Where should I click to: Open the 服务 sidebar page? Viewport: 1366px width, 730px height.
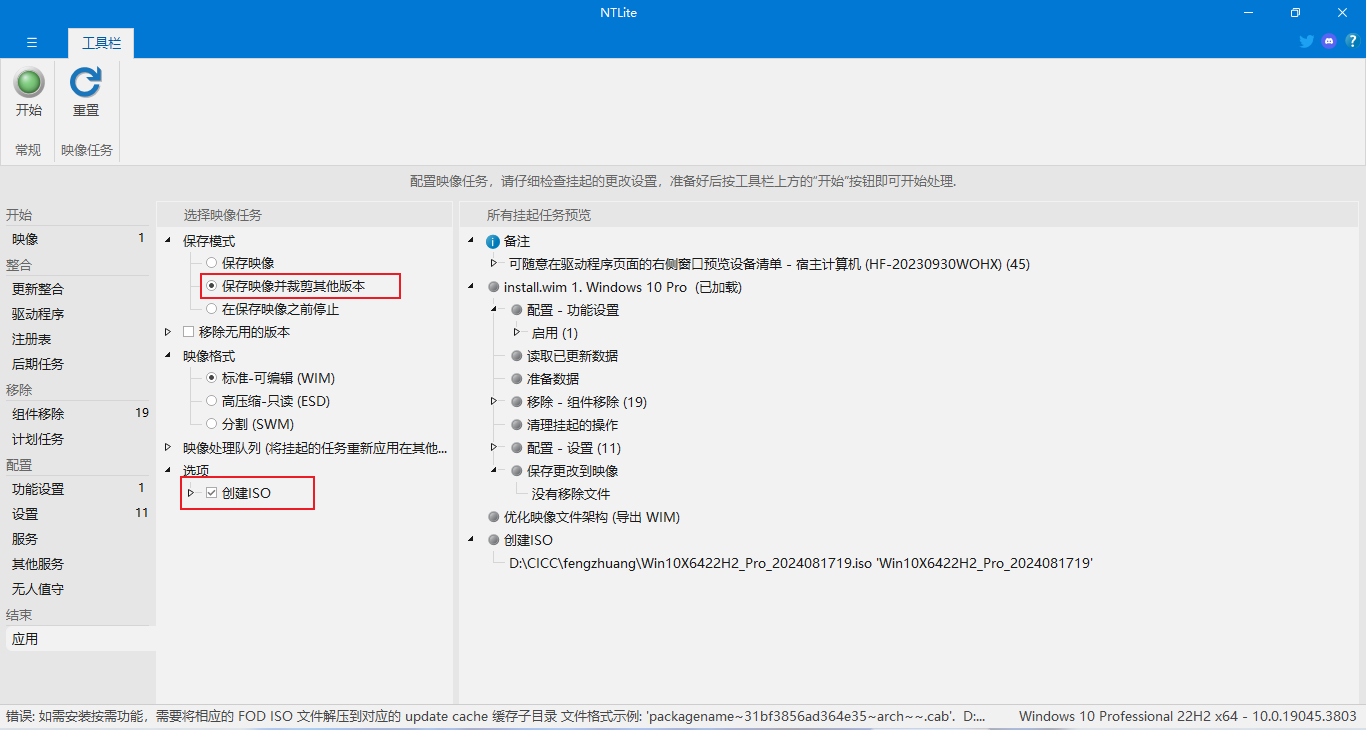pyautogui.click(x=78, y=539)
